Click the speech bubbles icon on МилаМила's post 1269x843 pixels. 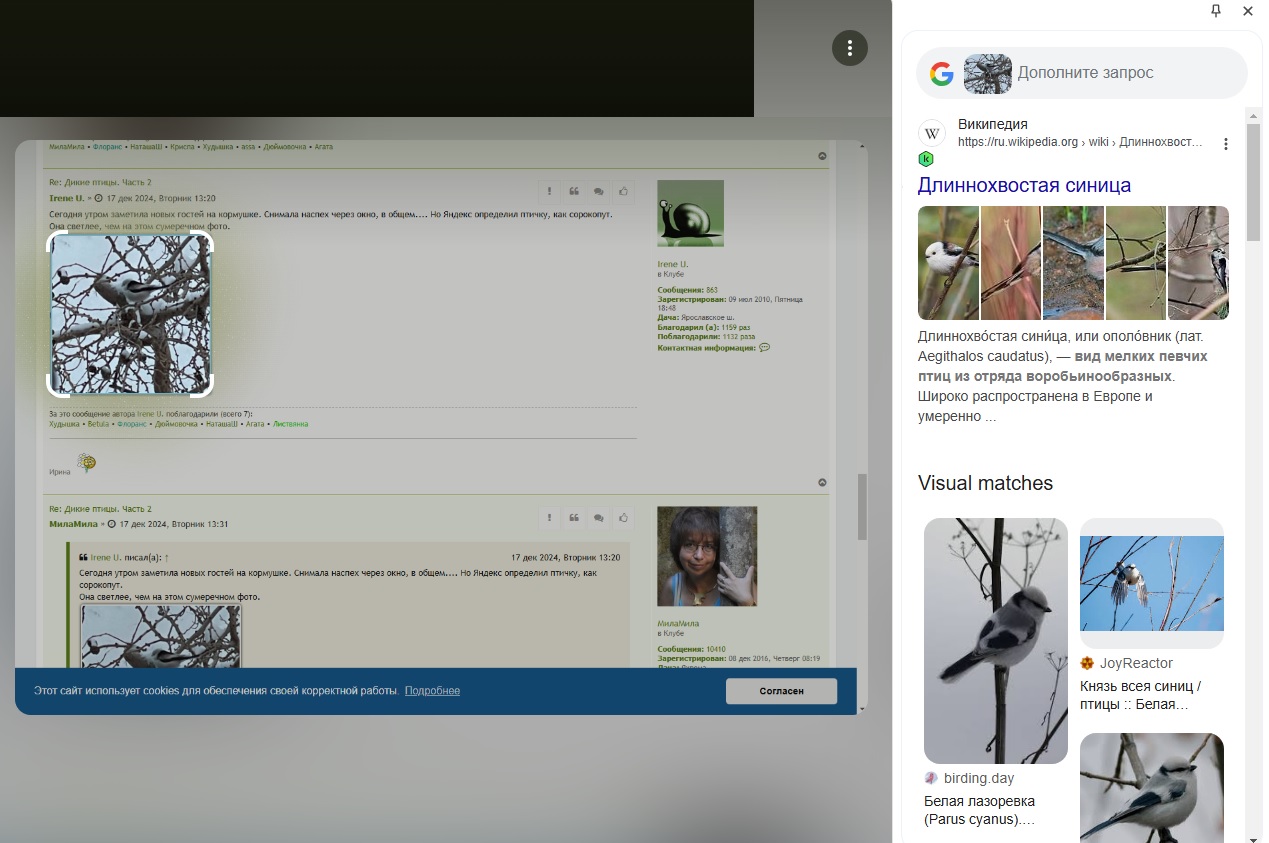pyautogui.click(x=599, y=517)
